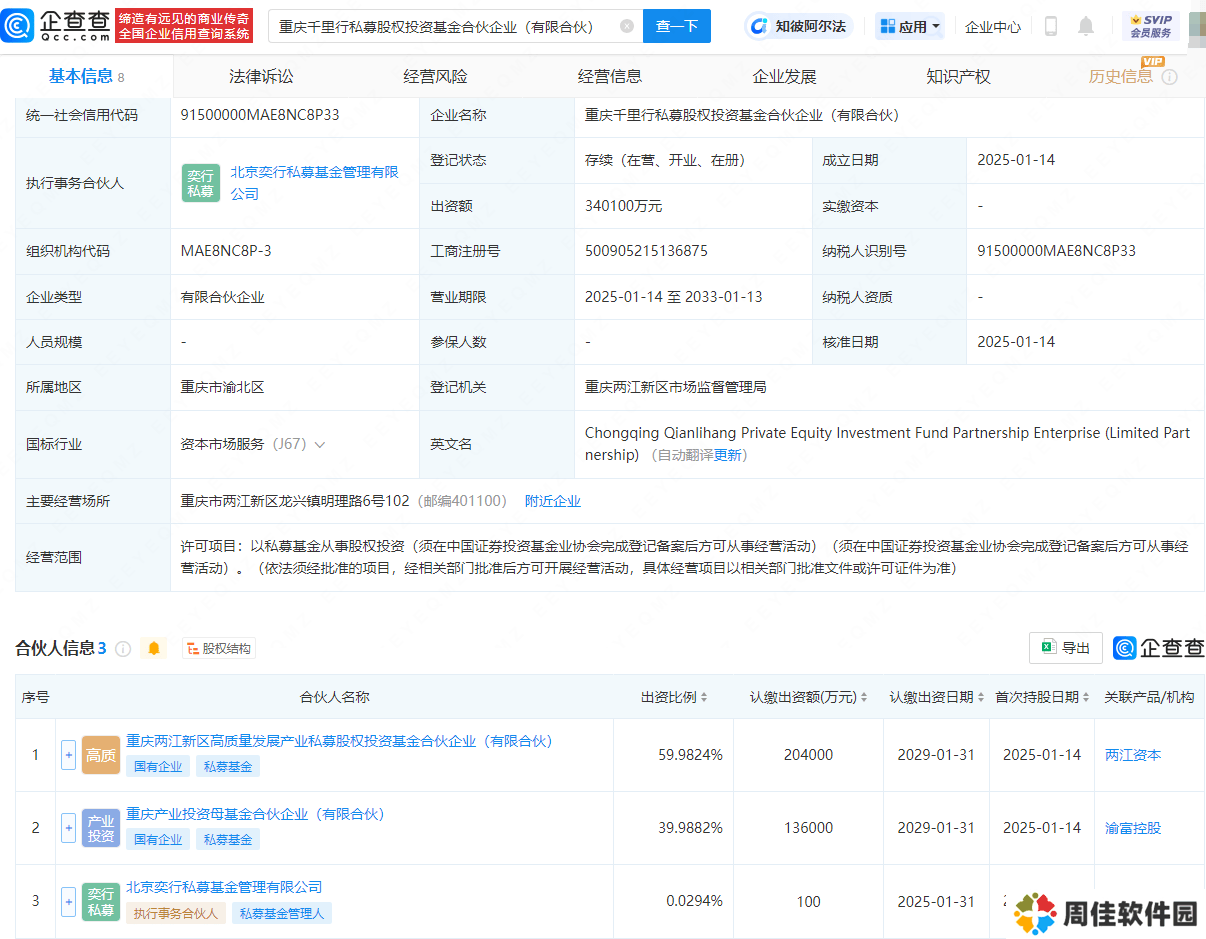This screenshot has width=1206, height=939.
Task: Open the 渝富控股 related institution link
Action: click(1133, 828)
